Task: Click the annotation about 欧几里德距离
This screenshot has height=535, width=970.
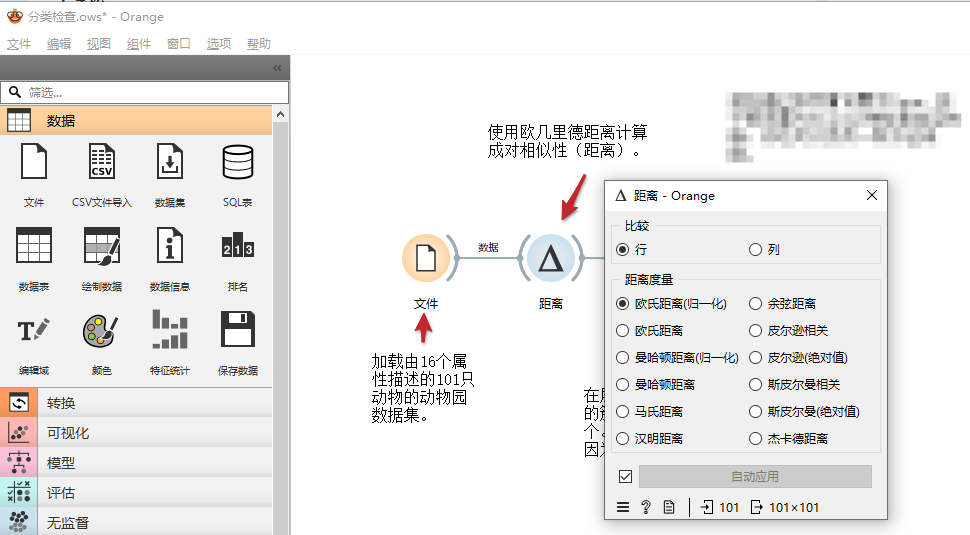Action: coord(567,141)
